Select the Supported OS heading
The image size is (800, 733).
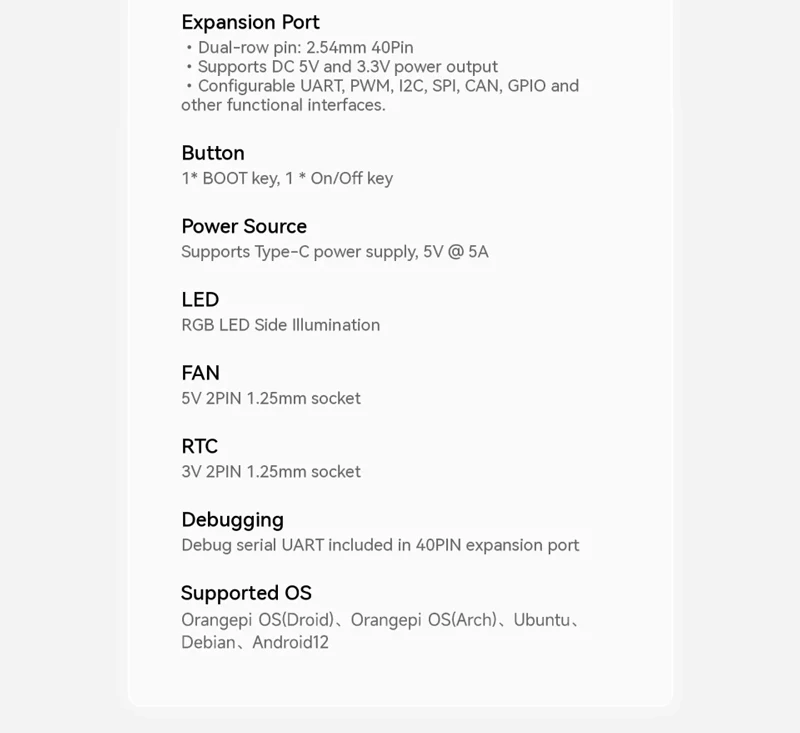pyautogui.click(x=246, y=593)
